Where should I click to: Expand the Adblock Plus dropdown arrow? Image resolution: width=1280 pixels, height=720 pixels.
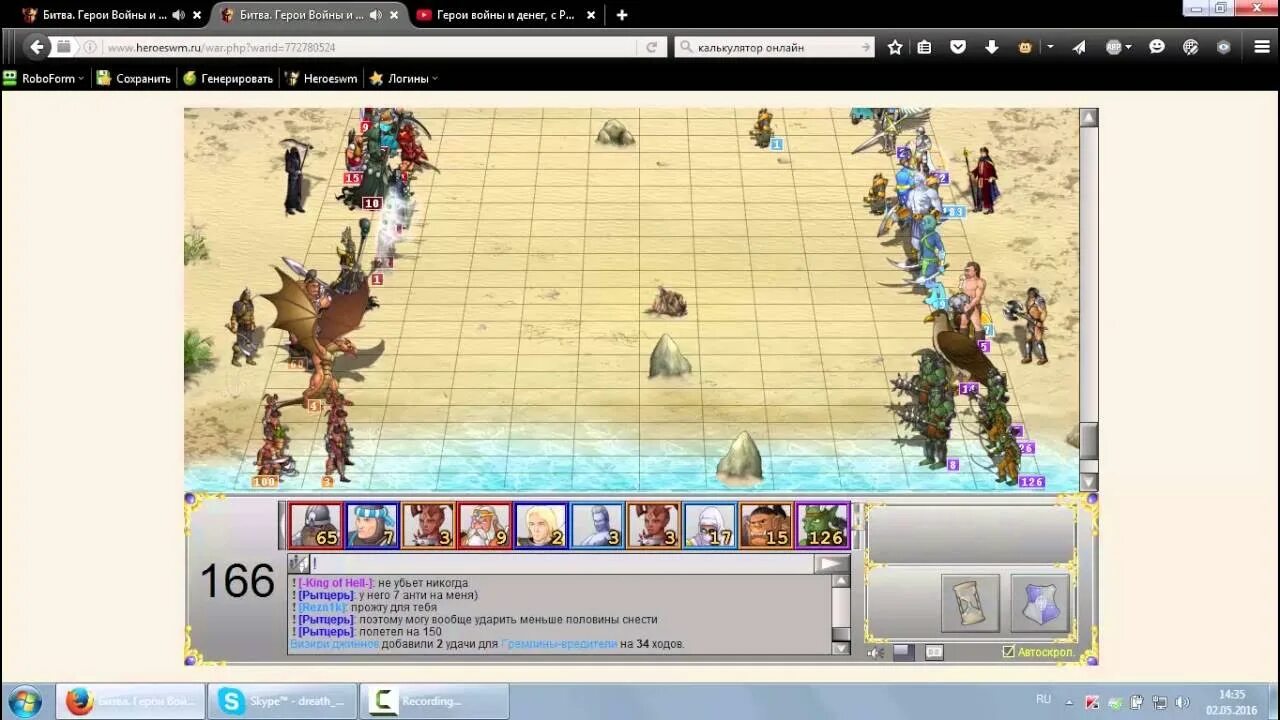pos(1129,47)
